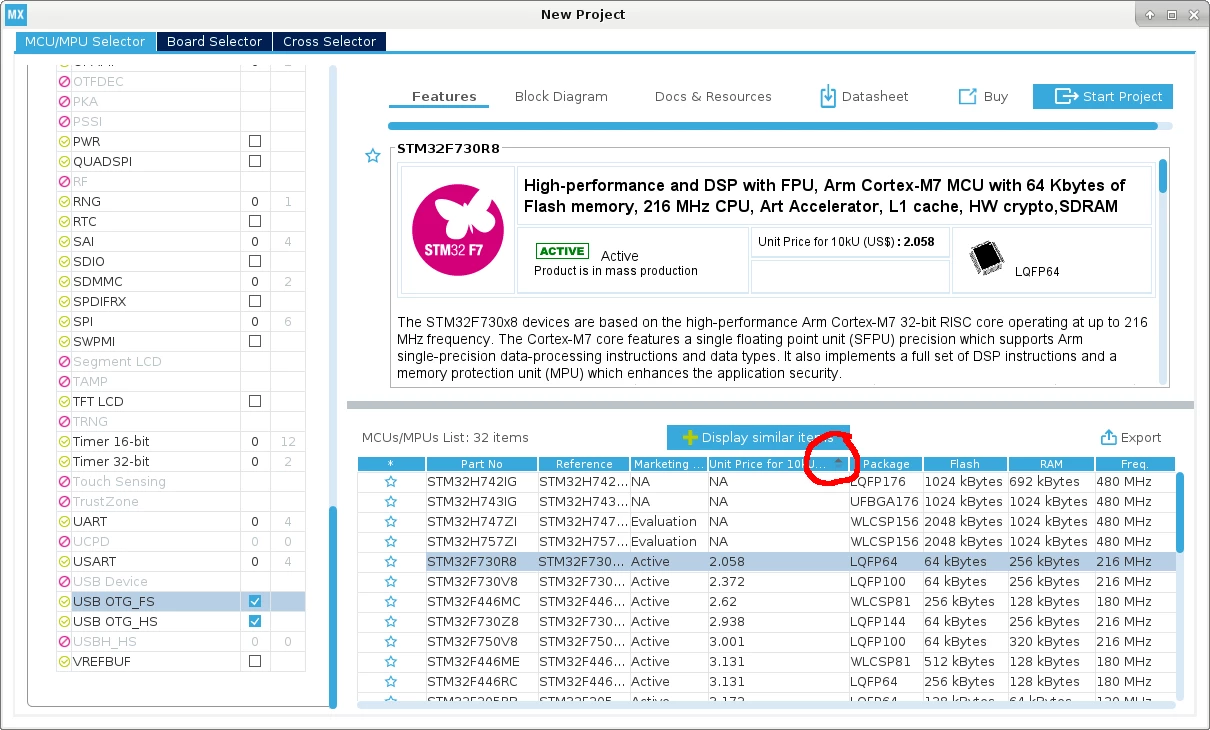Star the STM32F750V8 row
This screenshot has width=1210, height=730.
point(391,641)
